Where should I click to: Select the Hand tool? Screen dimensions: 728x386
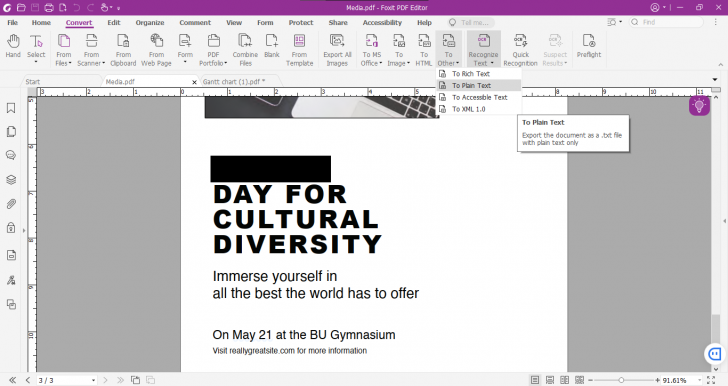13,46
